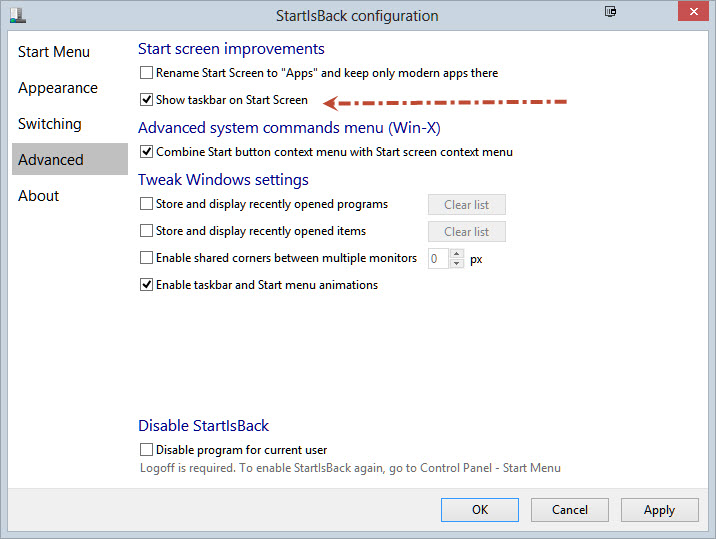The image size is (716, 539).
Task: Check Disable program for current user
Action: pos(147,450)
